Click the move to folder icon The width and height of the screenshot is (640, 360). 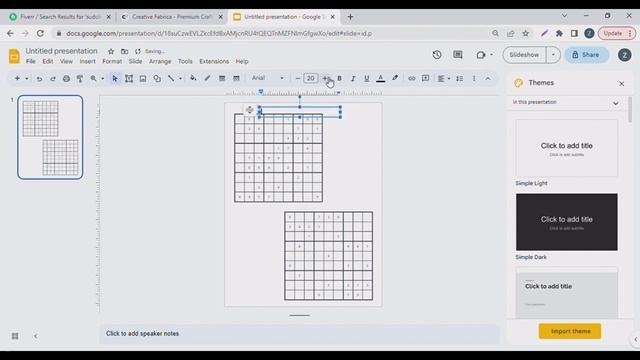[x=124, y=51]
